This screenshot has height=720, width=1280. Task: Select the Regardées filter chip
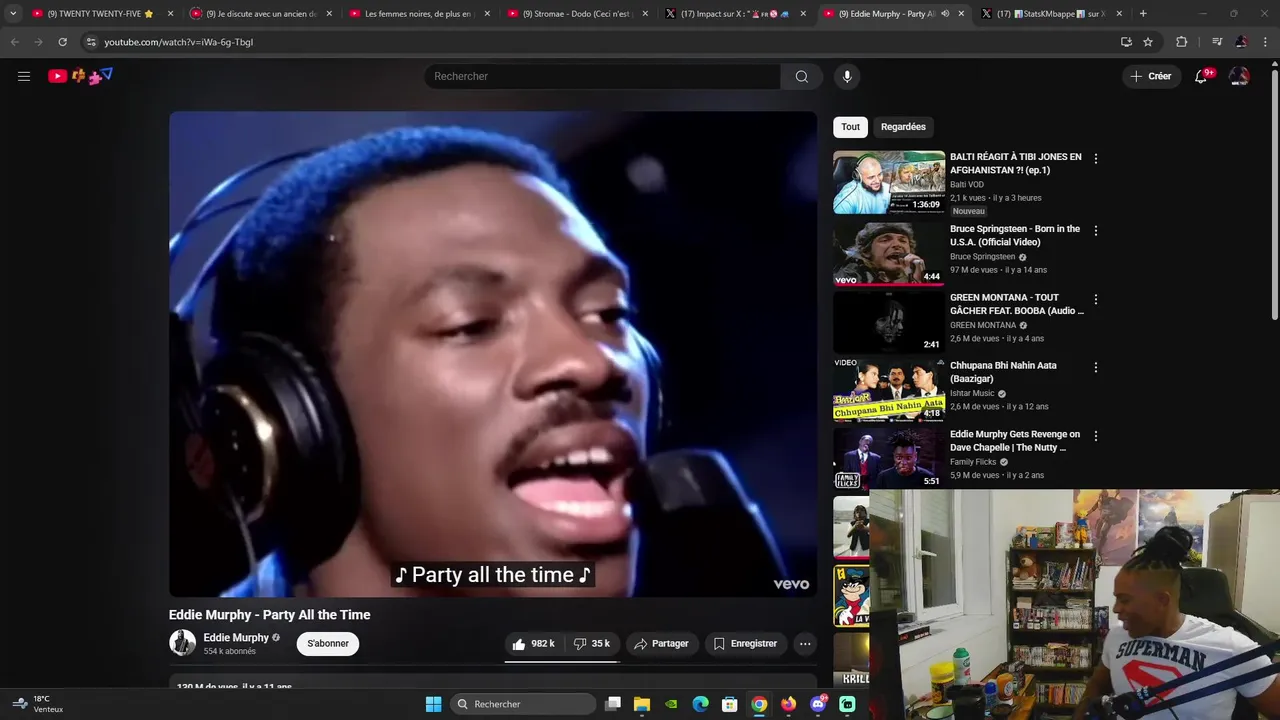coord(903,127)
